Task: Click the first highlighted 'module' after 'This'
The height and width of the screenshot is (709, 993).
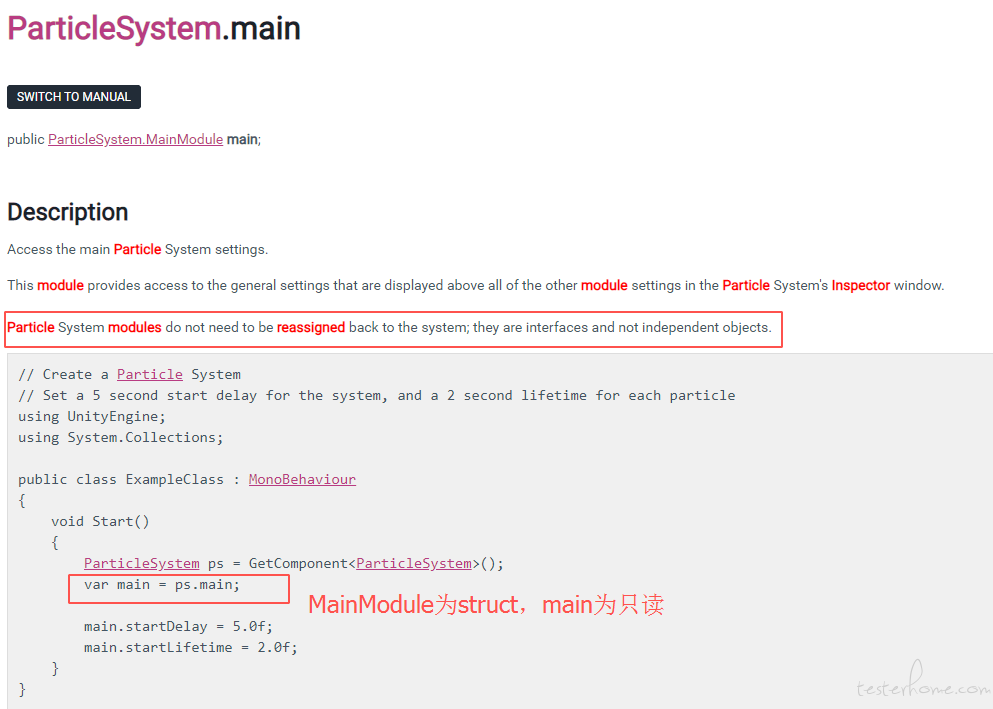Action: click(x=60, y=285)
